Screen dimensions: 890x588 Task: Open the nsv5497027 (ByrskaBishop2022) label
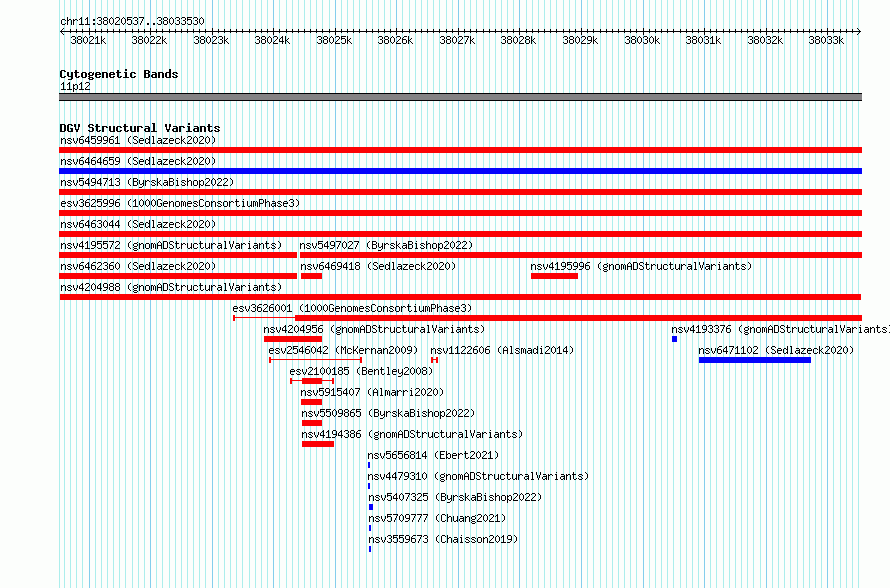tap(386, 245)
